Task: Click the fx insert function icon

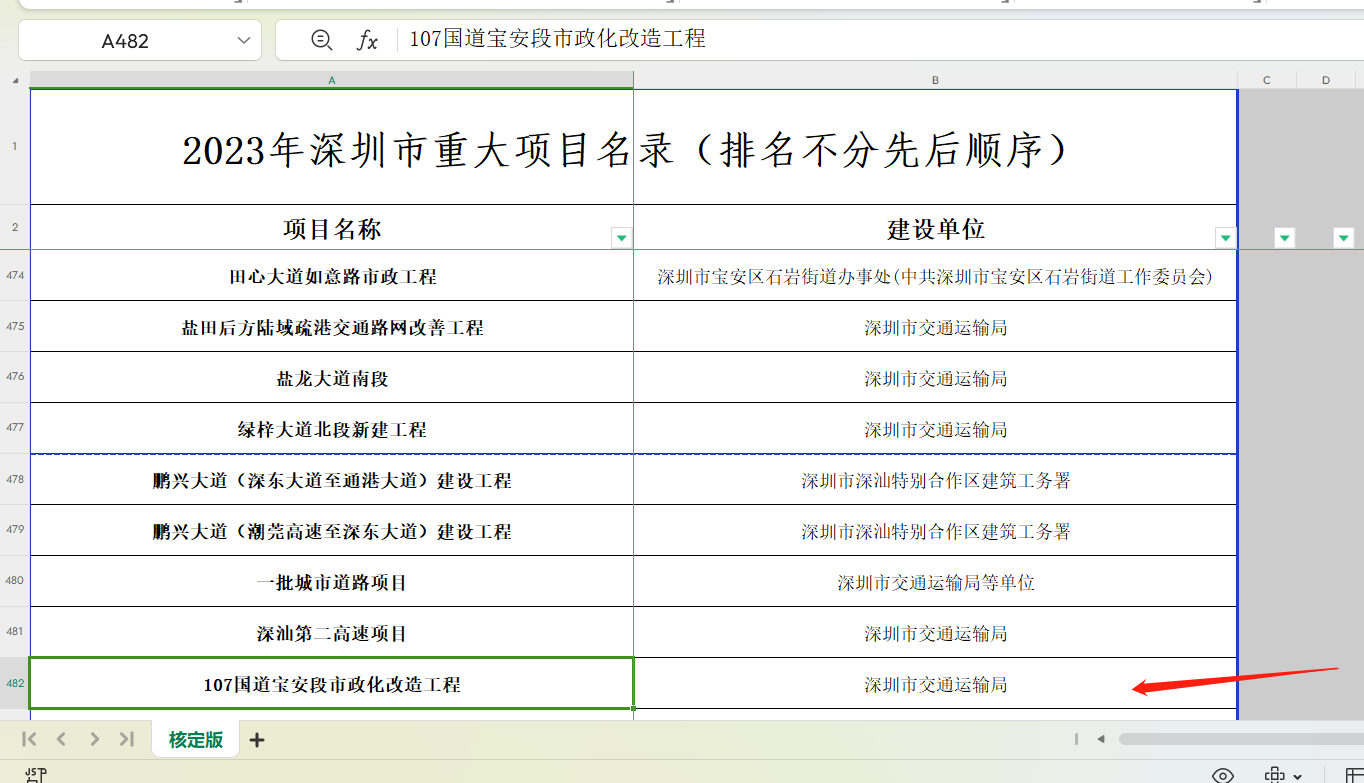Action: (368, 40)
